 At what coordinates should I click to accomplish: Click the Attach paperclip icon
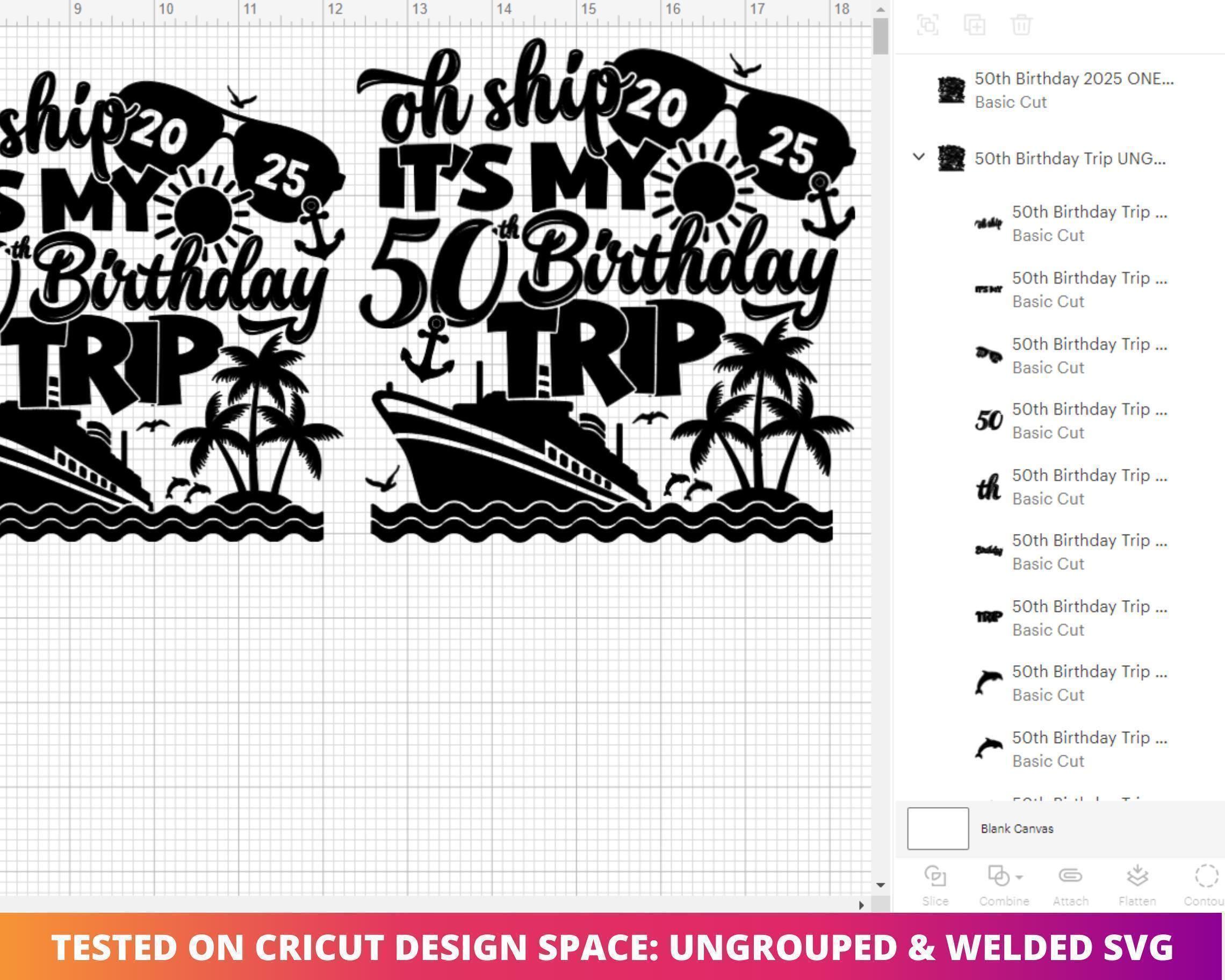(1070, 875)
